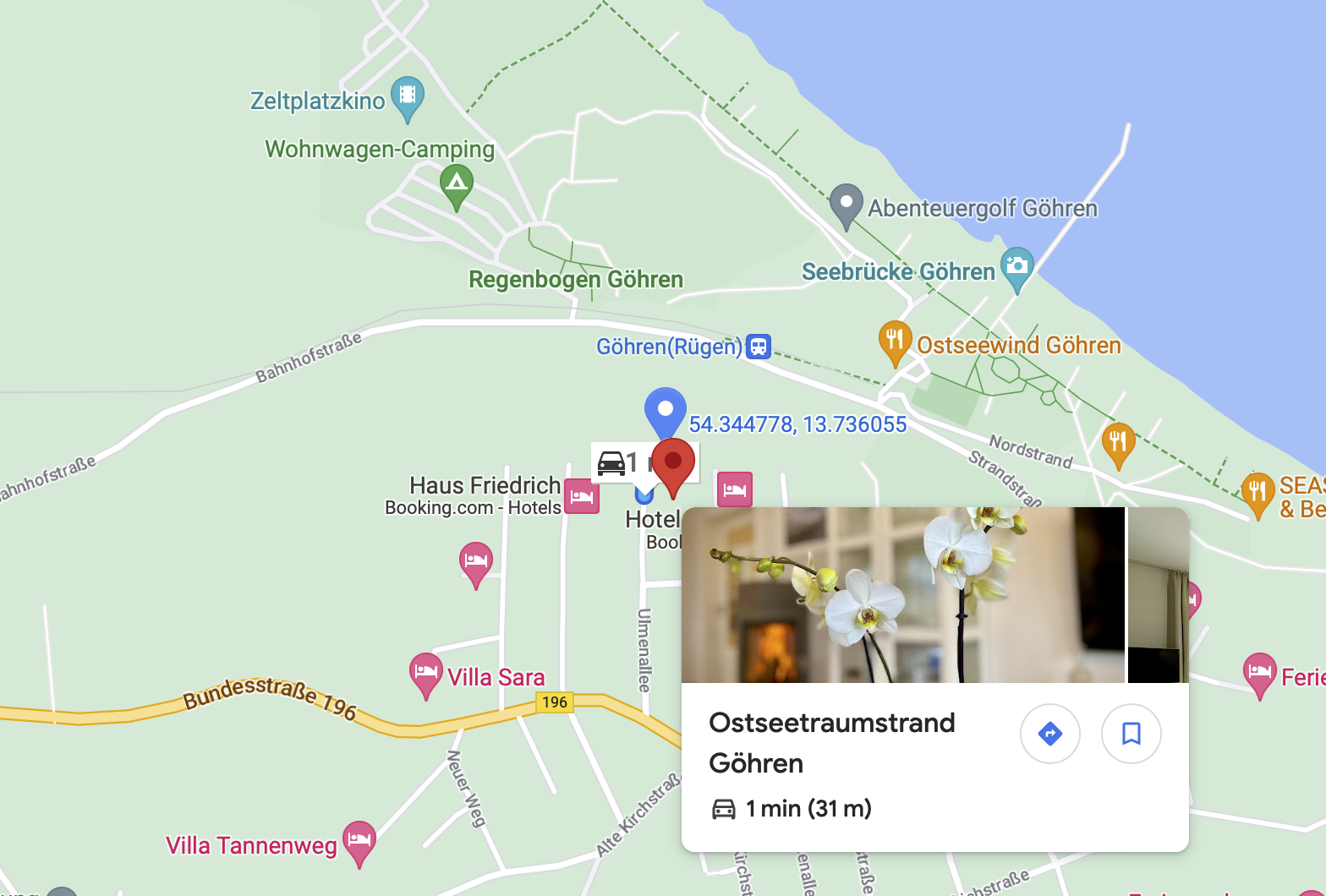Click the Göhren(Rügen) train station icon
Image resolution: width=1326 pixels, height=896 pixels.
tap(759, 347)
